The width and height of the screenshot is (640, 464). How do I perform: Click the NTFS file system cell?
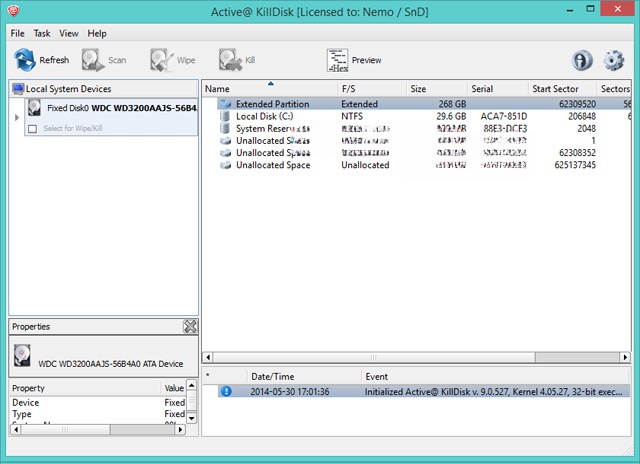coord(352,116)
